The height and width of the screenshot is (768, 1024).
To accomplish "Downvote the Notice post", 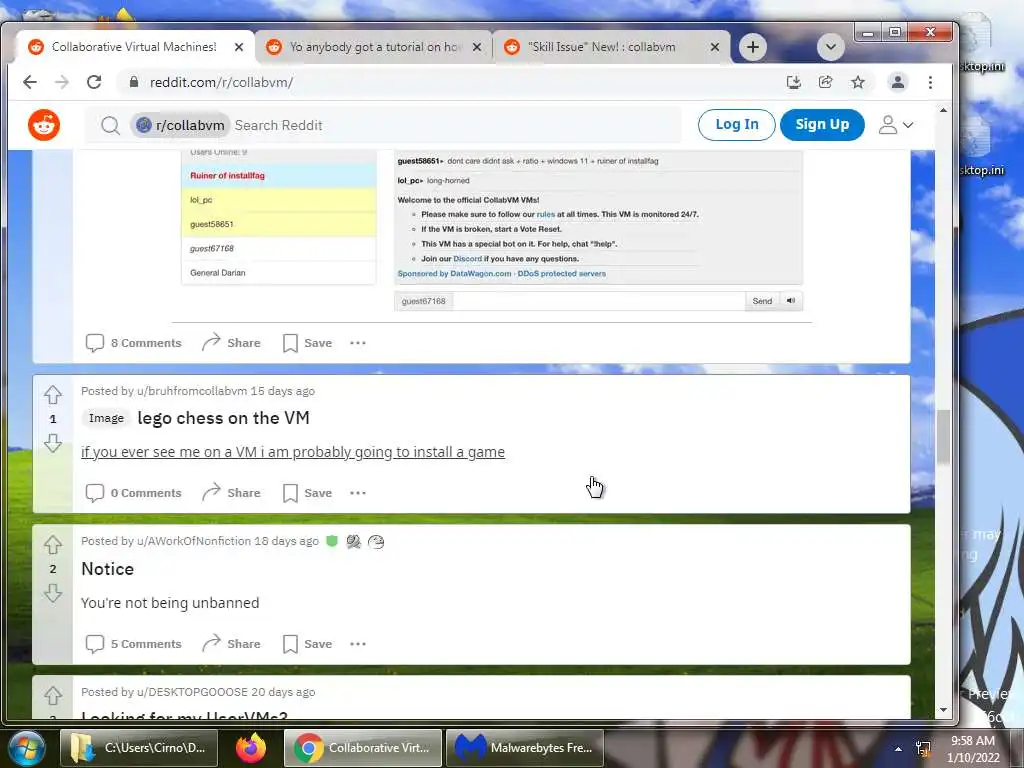I will (x=53, y=593).
